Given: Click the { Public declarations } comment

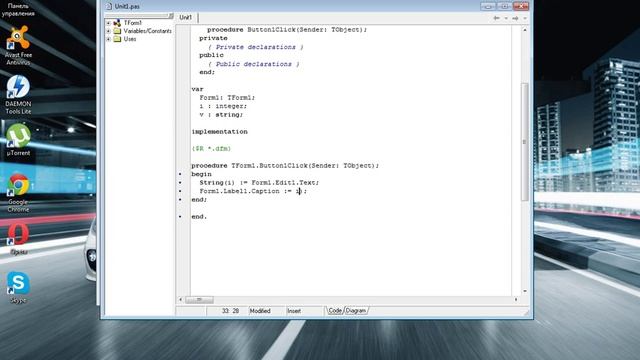Looking at the screenshot, I should [x=253, y=64].
